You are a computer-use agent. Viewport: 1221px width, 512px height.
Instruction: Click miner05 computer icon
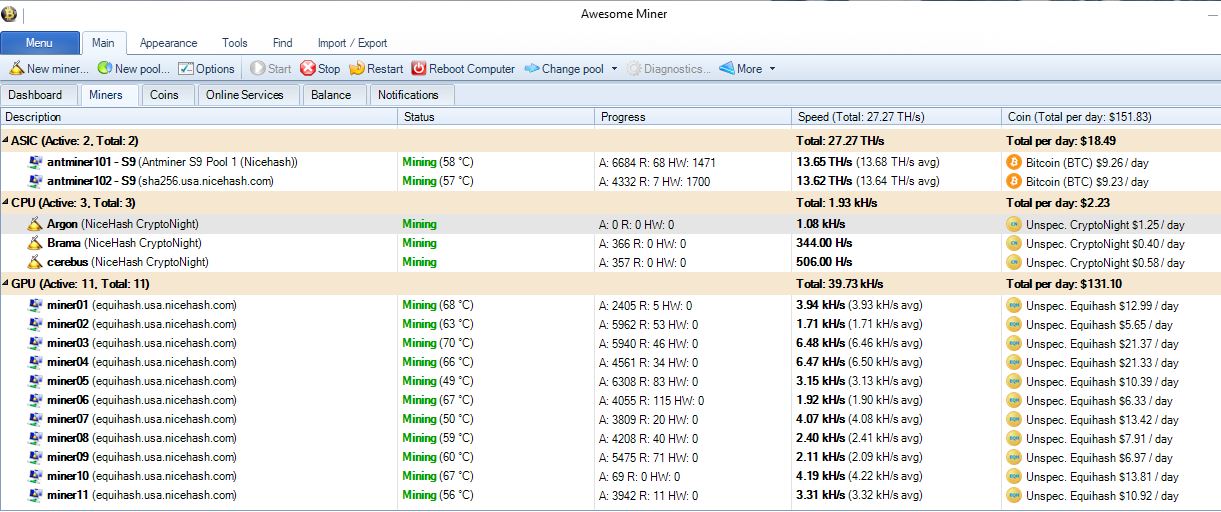(36, 381)
